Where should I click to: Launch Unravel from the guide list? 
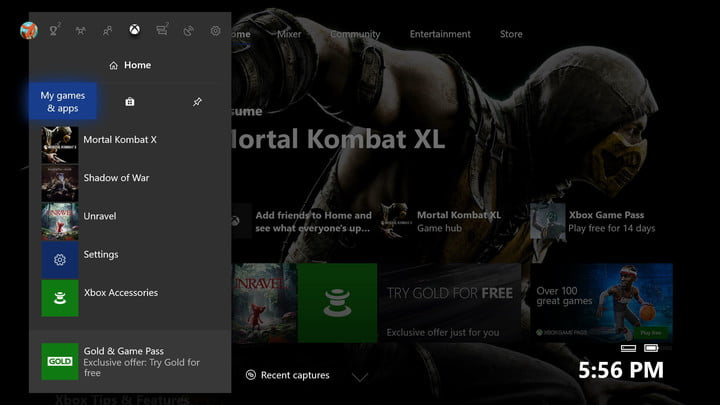point(130,221)
